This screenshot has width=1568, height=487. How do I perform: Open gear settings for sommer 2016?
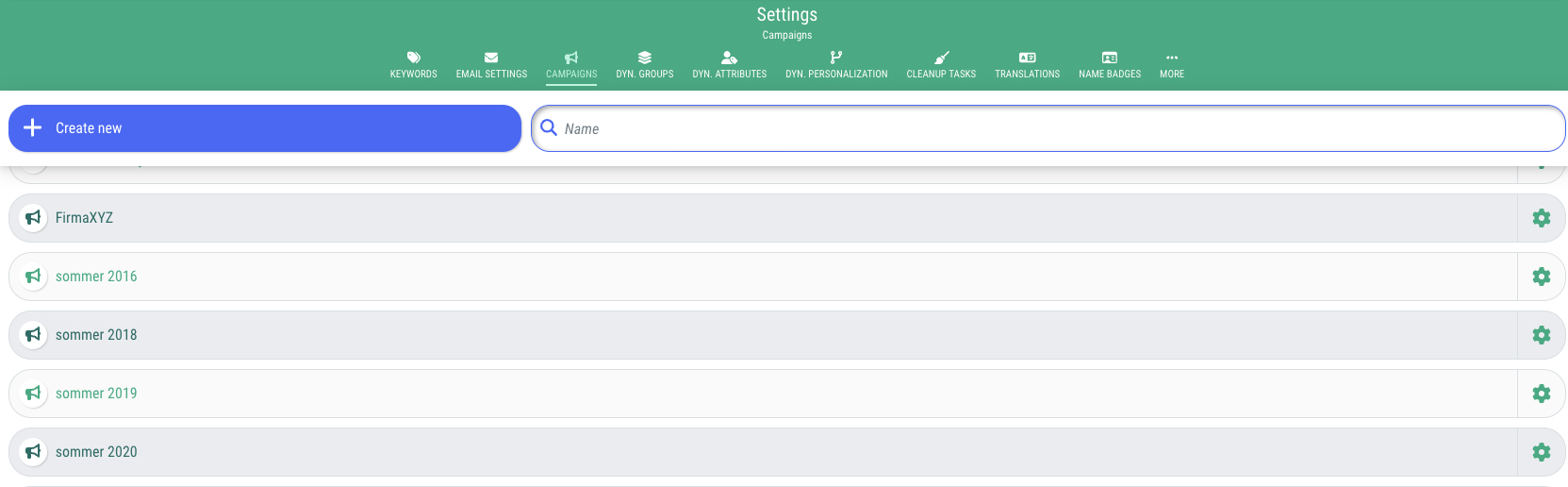(1542, 277)
